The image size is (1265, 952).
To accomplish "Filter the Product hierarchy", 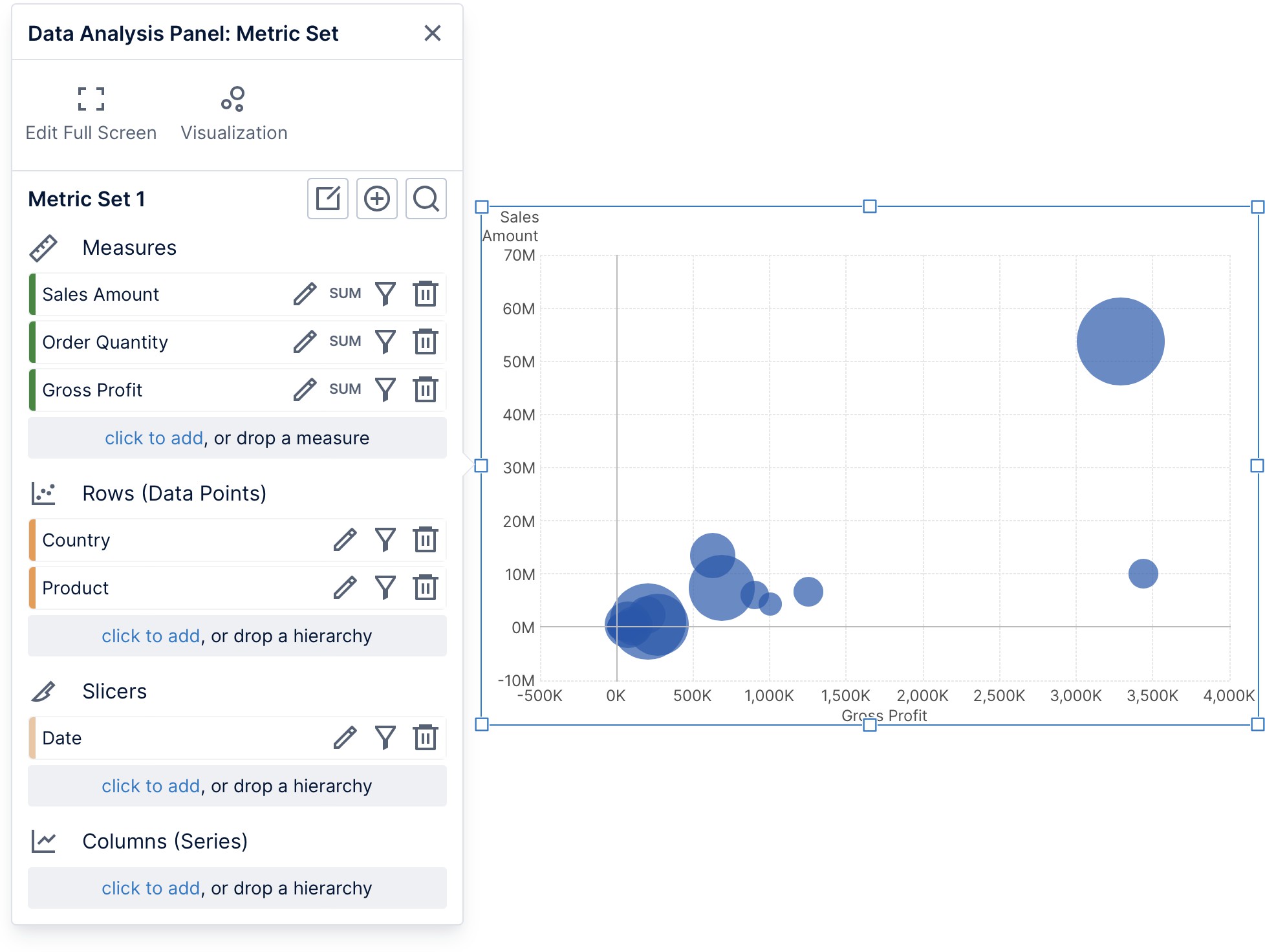I will (x=385, y=587).
